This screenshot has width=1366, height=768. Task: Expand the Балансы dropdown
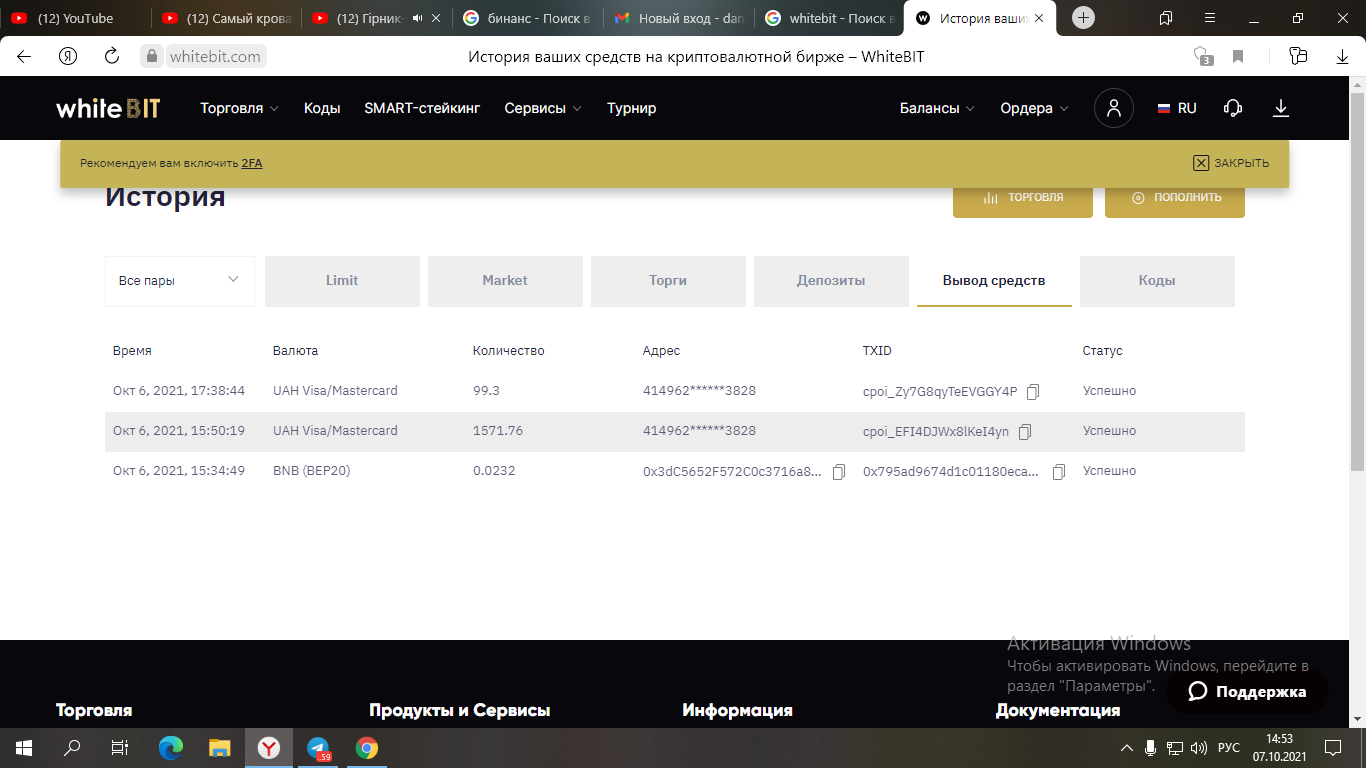pos(937,108)
